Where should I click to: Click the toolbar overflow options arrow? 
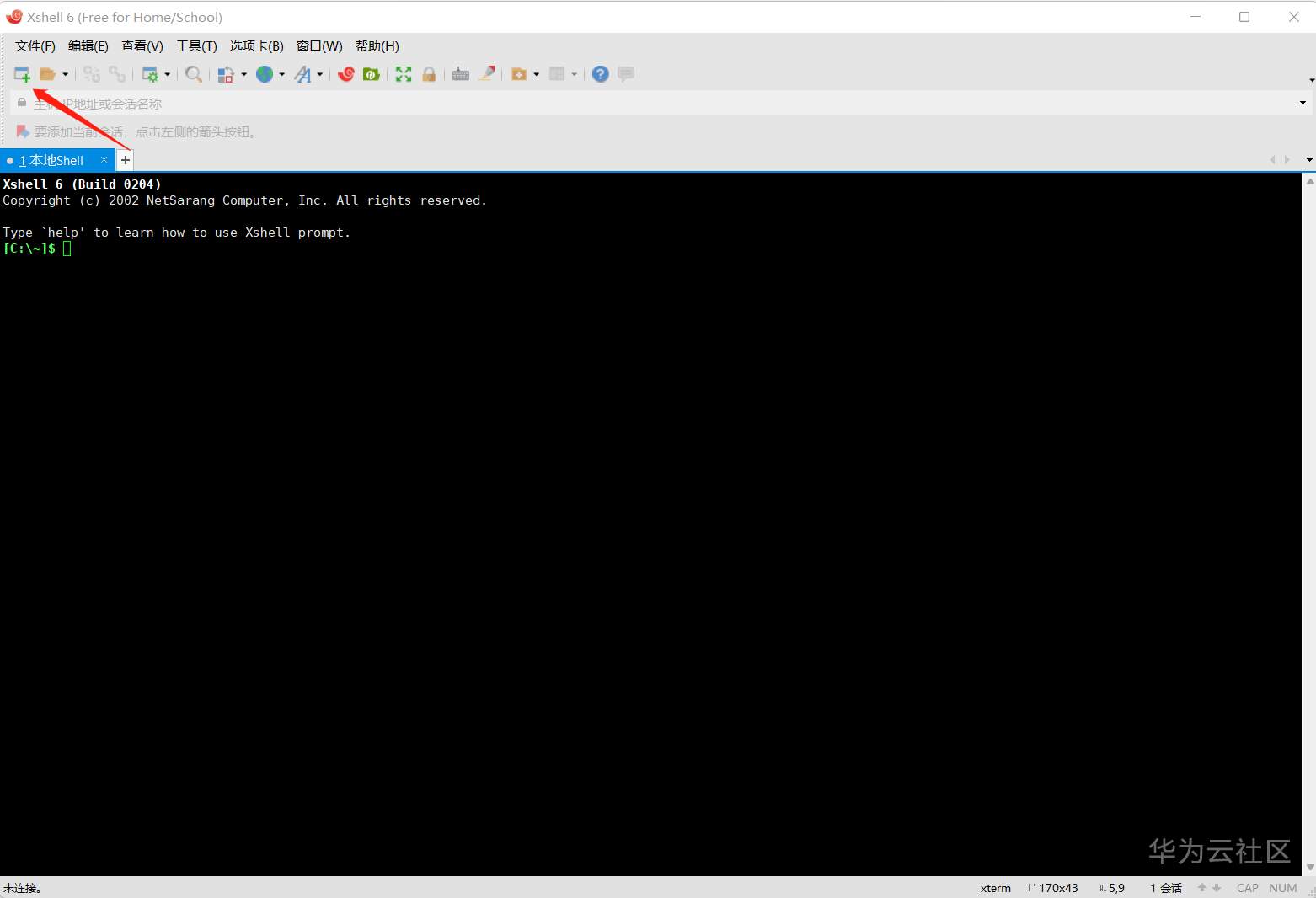pyautogui.click(x=1311, y=80)
